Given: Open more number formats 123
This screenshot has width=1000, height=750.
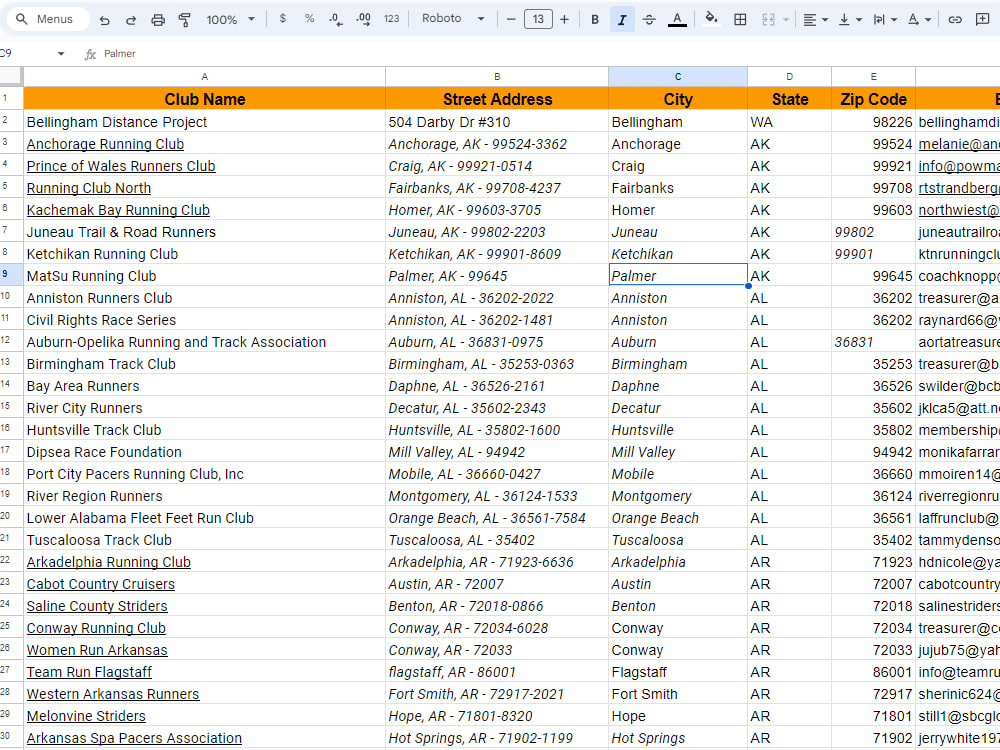Looking at the screenshot, I should point(392,19).
